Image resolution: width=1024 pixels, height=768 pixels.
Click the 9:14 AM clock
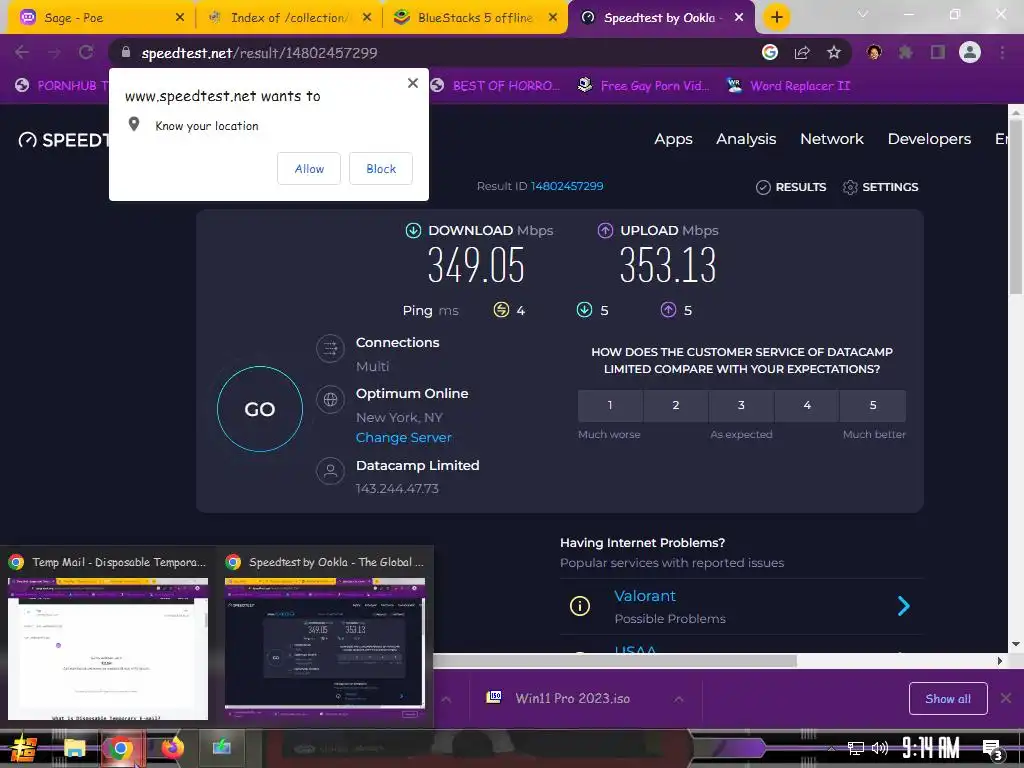(x=931, y=748)
